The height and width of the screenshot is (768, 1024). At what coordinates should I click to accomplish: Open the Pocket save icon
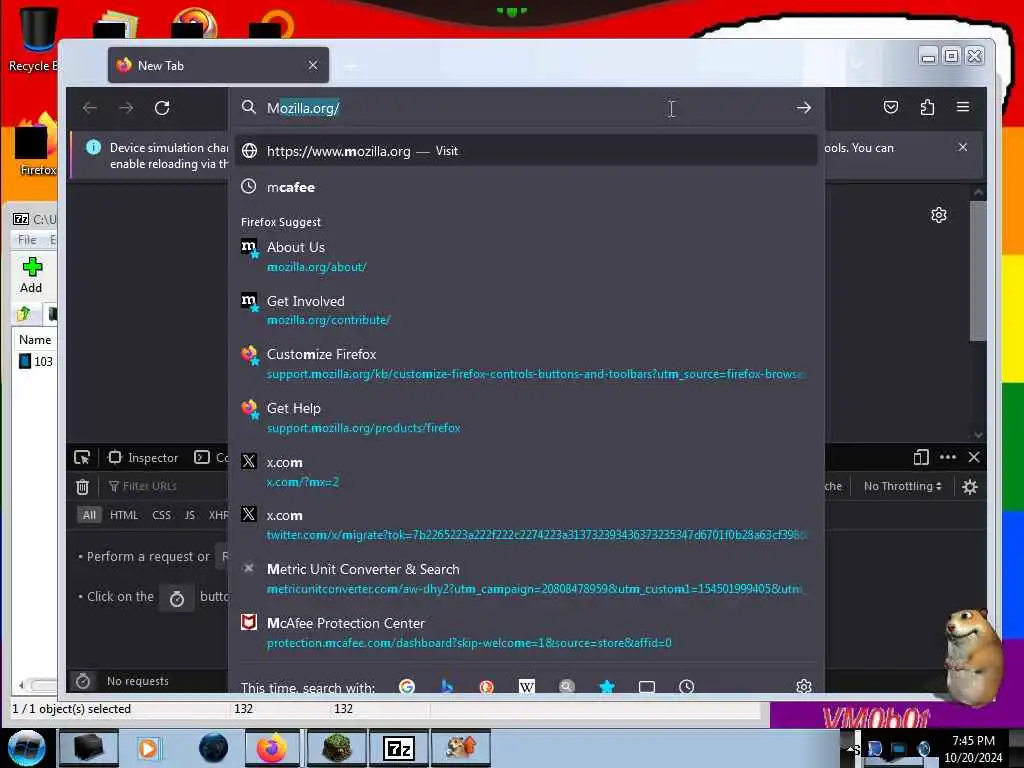pyautogui.click(x=890, y=107)
